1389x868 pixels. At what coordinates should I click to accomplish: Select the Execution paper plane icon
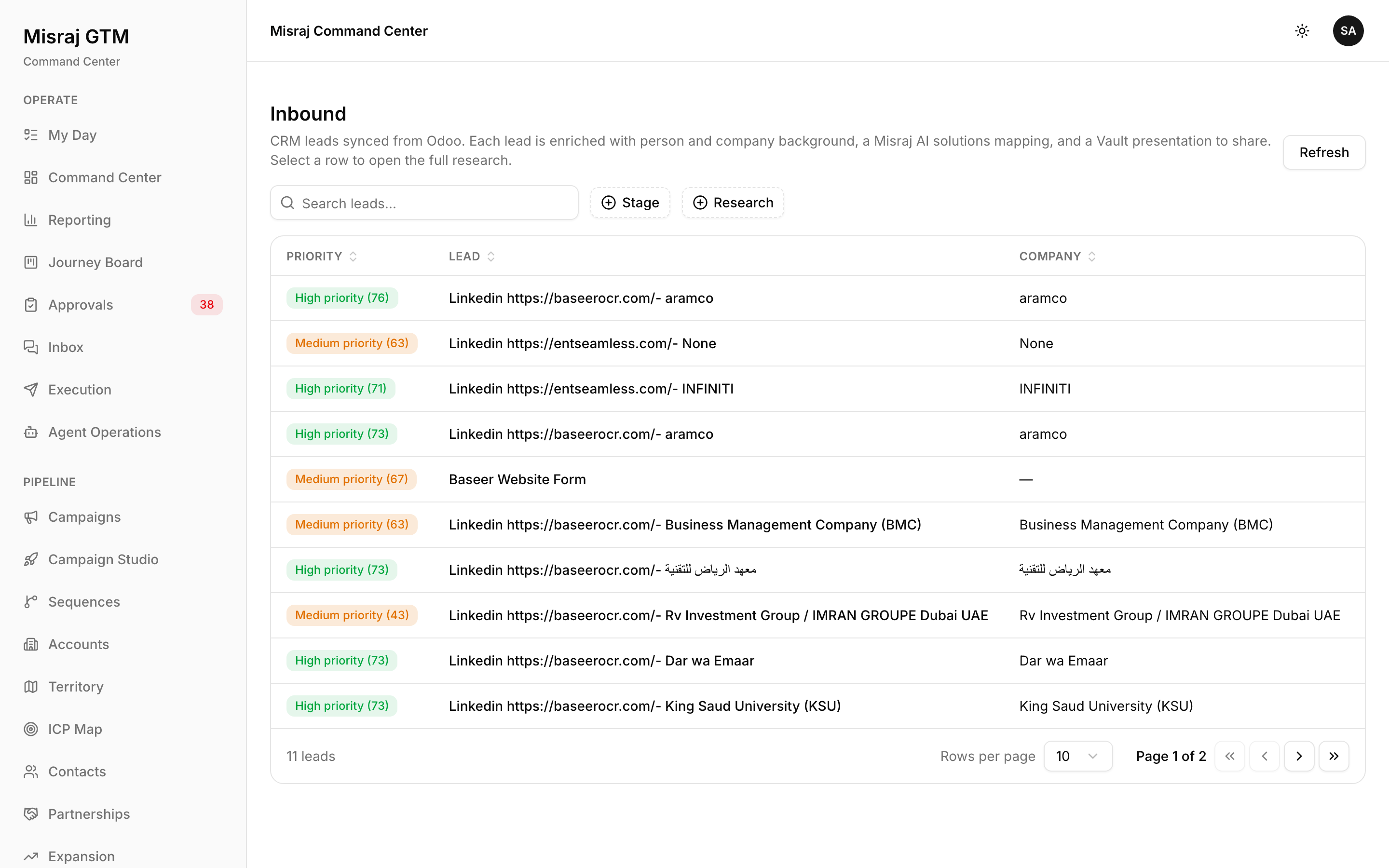31,390
